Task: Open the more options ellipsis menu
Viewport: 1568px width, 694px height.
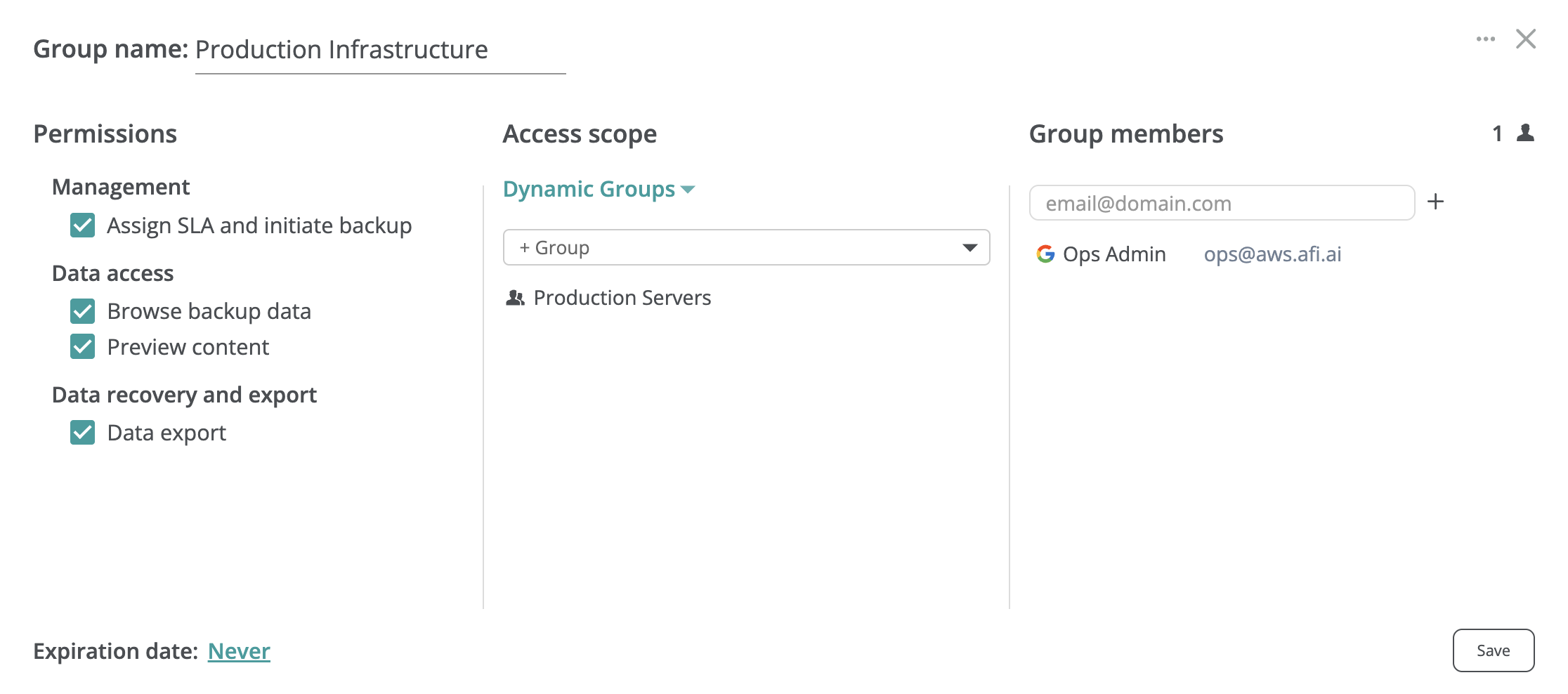Action: tap(1485, 39)
